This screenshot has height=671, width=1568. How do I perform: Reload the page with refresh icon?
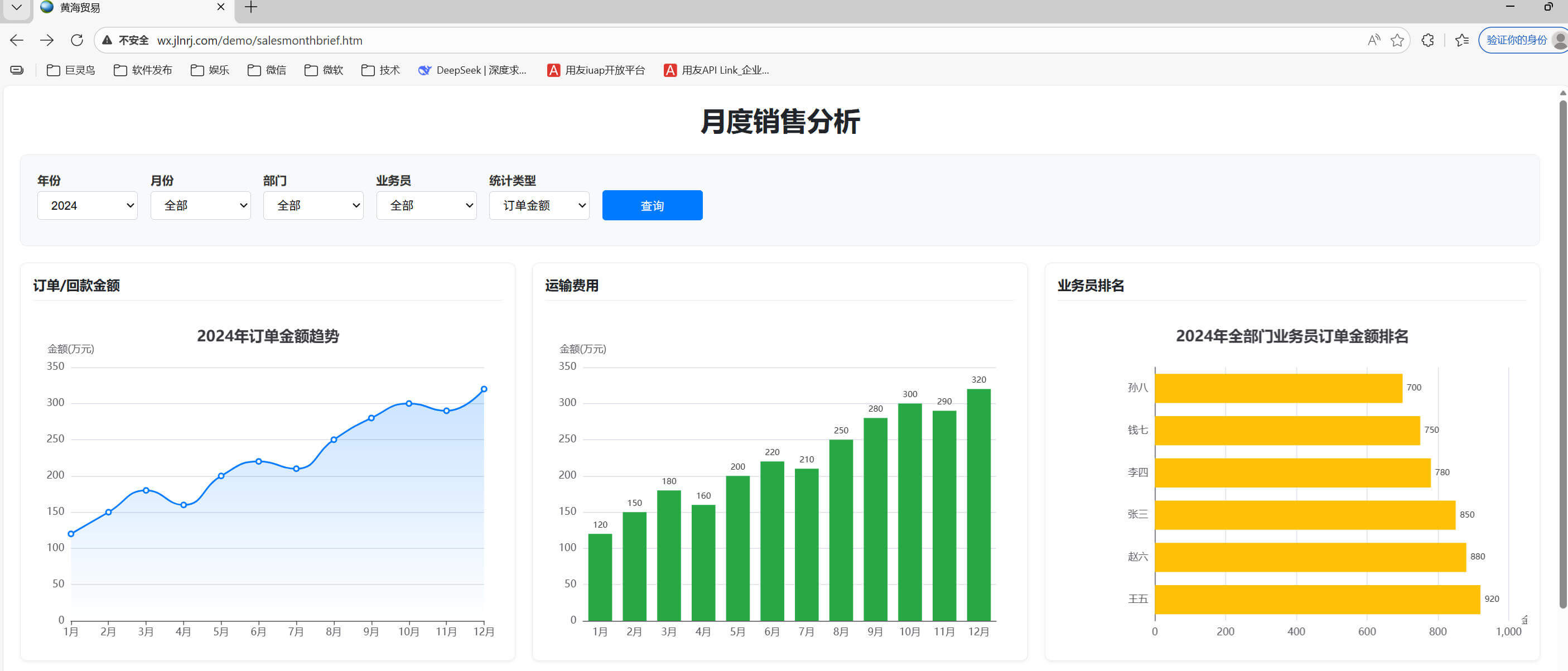click(76, 40)
